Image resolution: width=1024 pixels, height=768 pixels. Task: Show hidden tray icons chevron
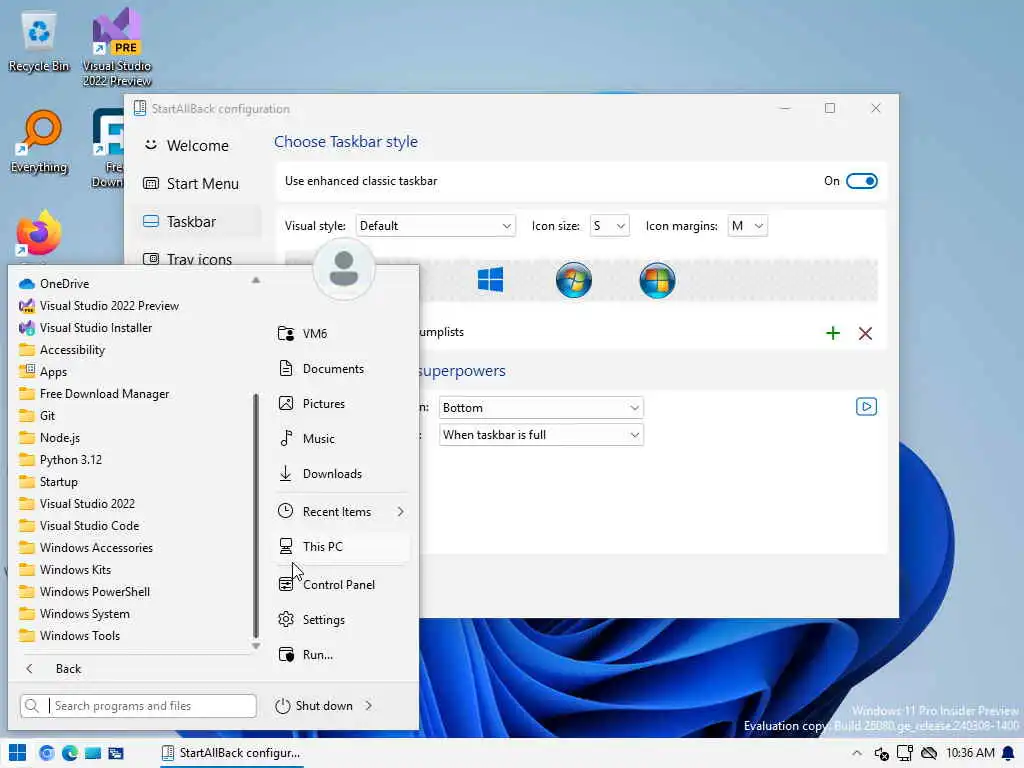857,753
